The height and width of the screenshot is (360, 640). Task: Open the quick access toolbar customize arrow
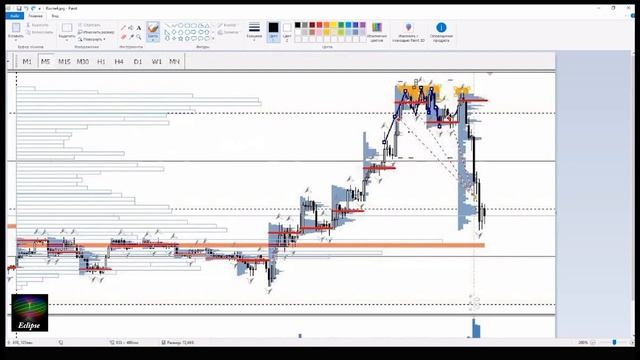tap(40, 8)
